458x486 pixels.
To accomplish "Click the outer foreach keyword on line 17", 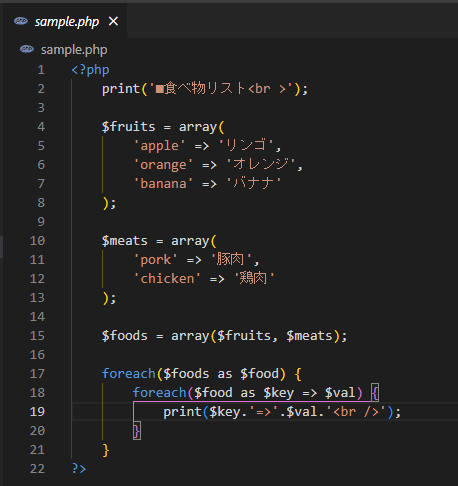I will (129, 374).
